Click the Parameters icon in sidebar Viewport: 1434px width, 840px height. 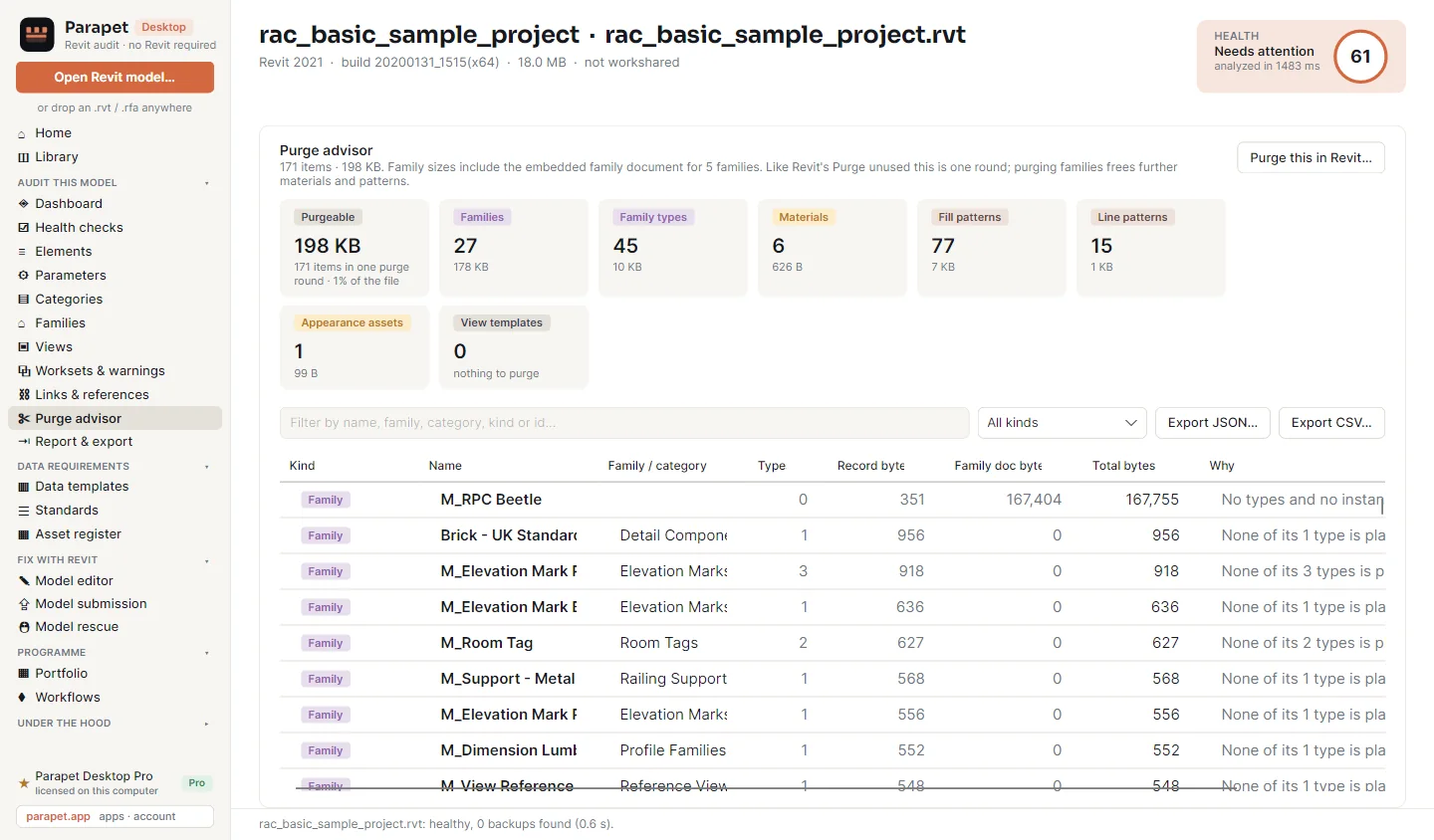coord(23,276)
